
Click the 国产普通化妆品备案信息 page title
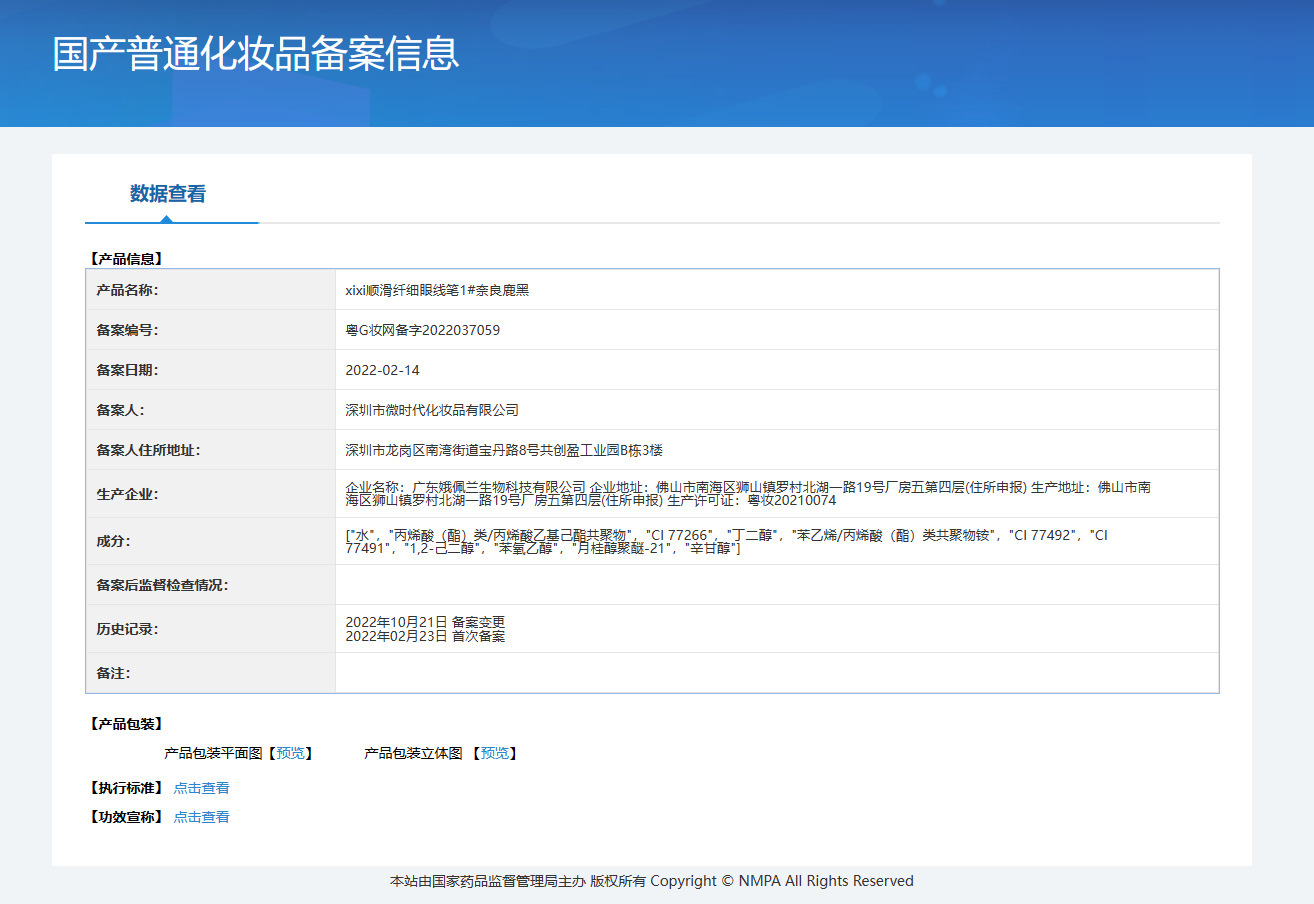tap(256, 54)
